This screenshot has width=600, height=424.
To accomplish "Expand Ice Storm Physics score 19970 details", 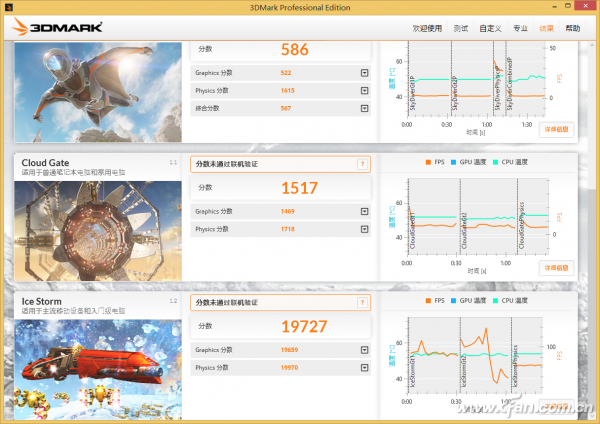I will coord(364,368).
